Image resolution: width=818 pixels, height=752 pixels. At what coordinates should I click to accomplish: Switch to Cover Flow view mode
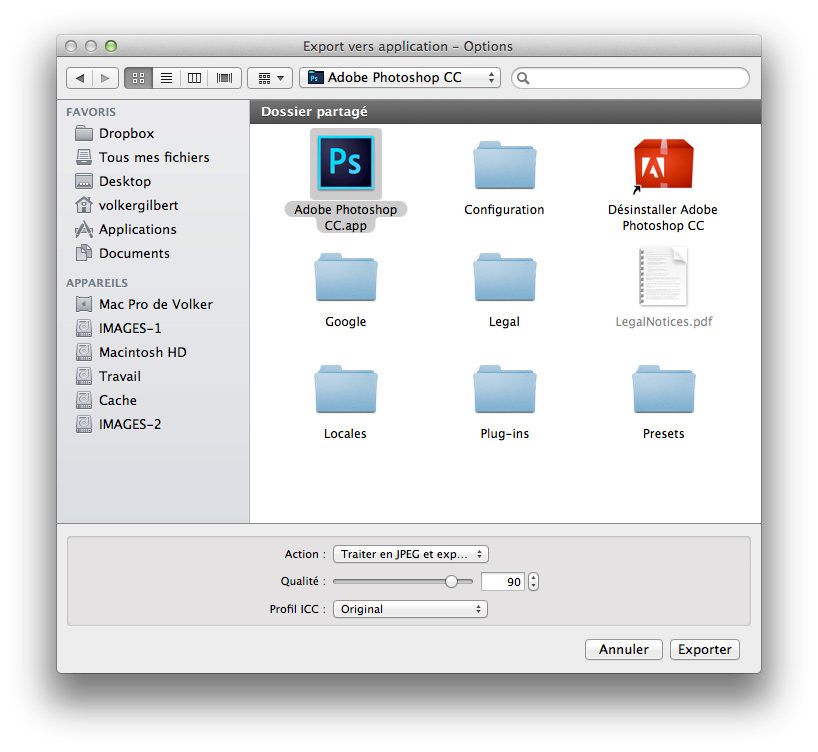point(224,78)
